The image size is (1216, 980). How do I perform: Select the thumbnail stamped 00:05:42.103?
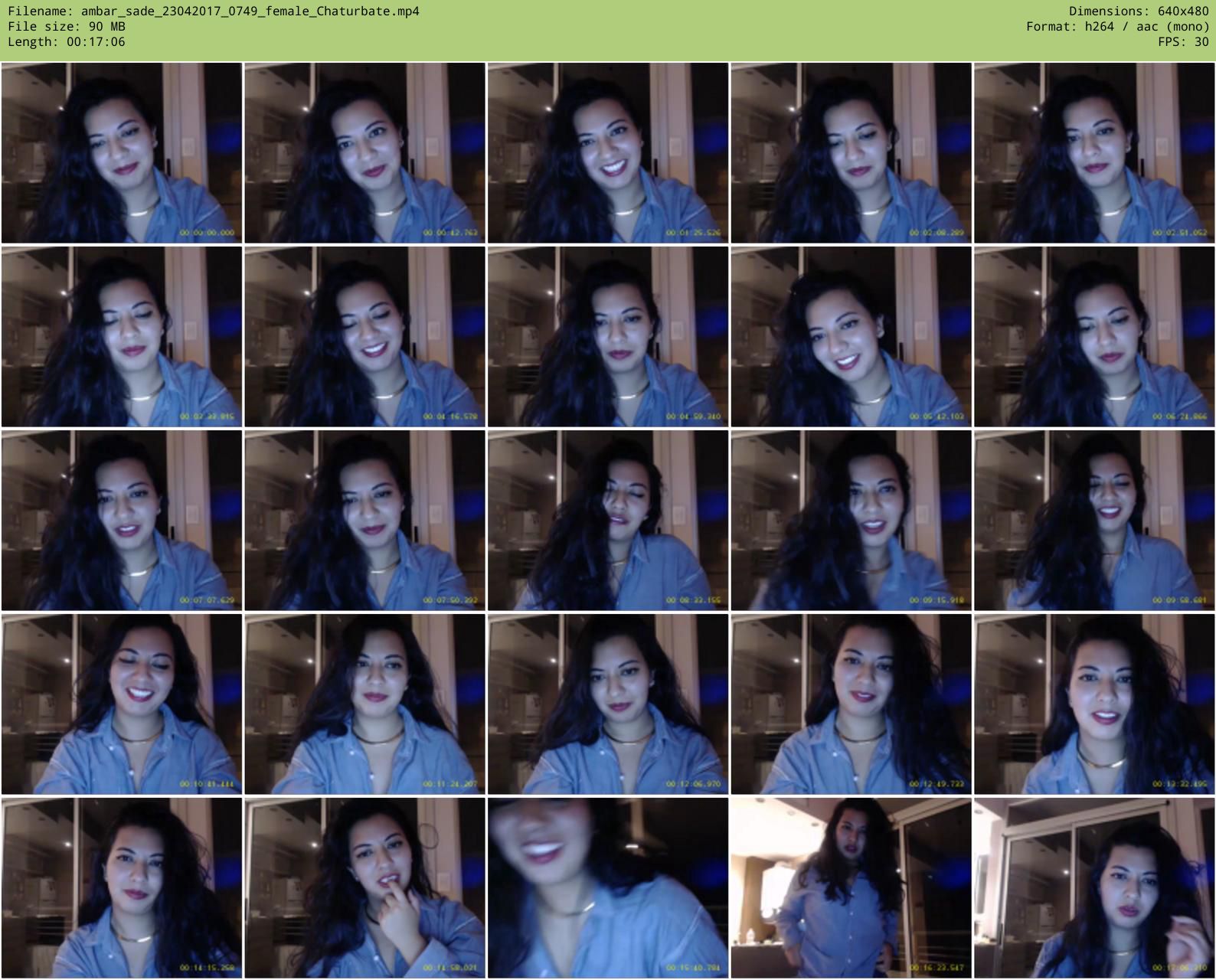[x=851, y=337]
